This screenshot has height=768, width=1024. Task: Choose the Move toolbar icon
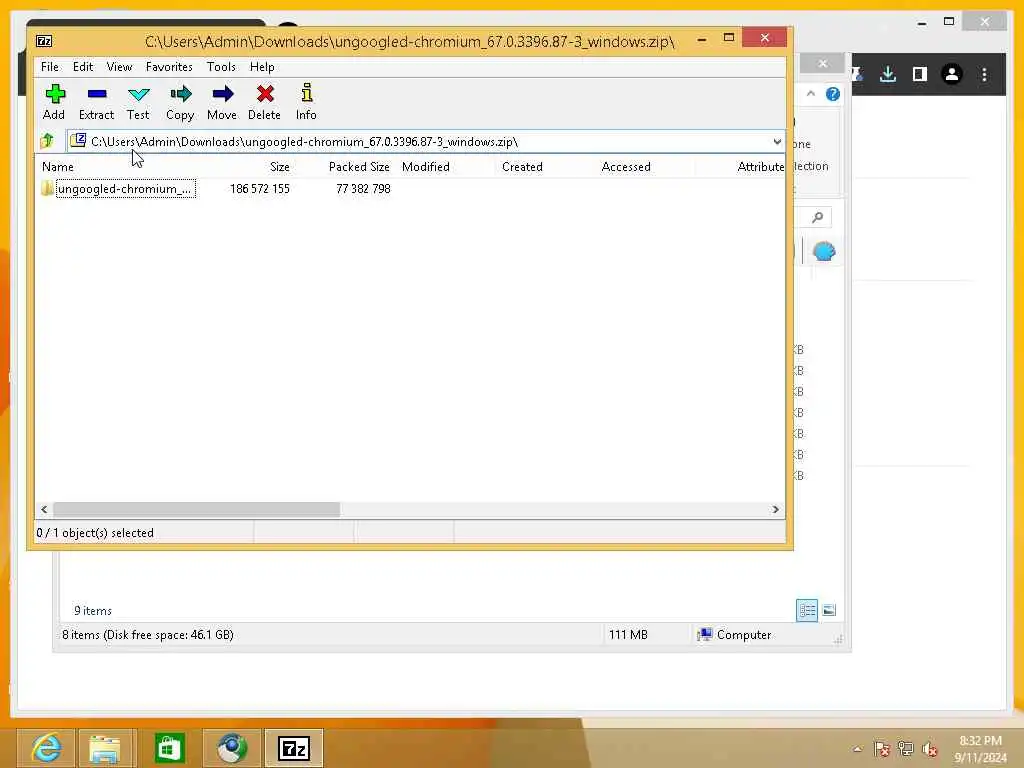(x=222, y=102)
